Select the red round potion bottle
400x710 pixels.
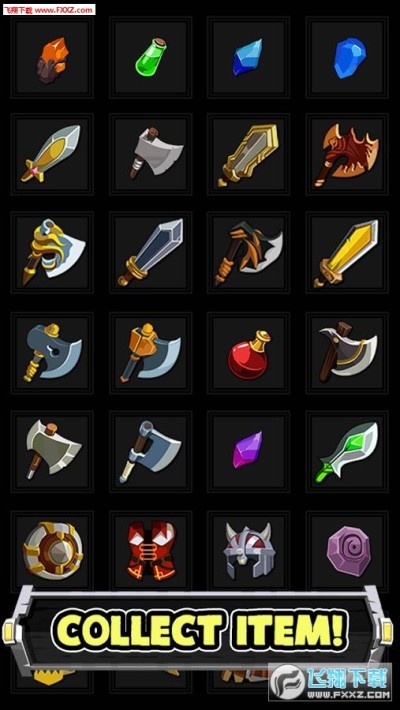[249, 353]
